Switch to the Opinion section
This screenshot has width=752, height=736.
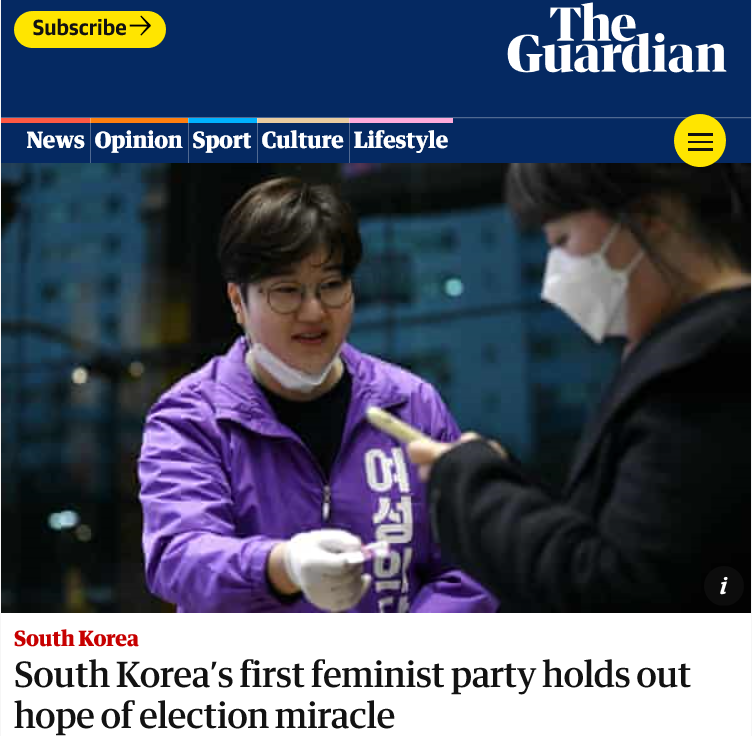click(x=138, y=141)
